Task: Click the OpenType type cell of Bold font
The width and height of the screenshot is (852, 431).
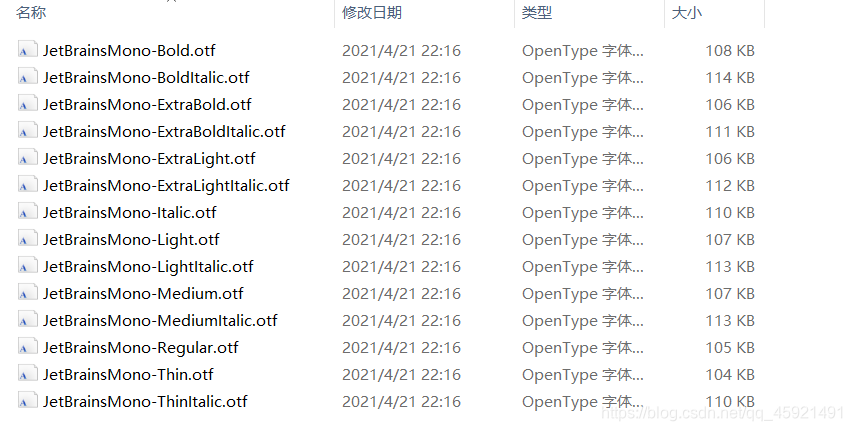Action: tap(582, 51)
